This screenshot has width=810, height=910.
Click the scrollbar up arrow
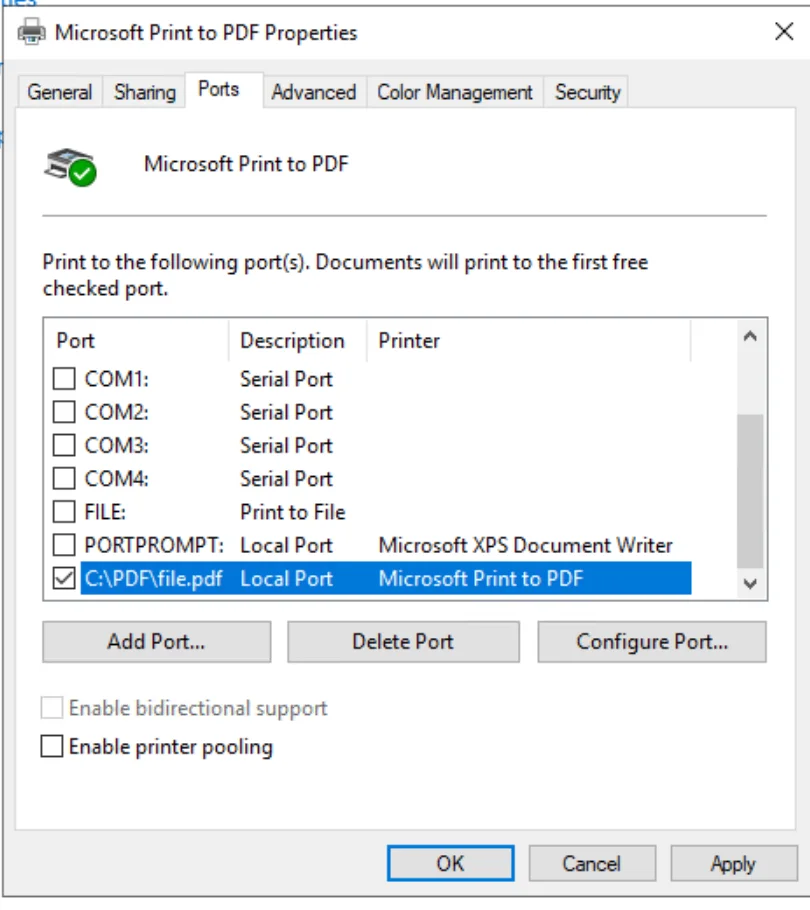pyautogui.click(x=750, y=337)
